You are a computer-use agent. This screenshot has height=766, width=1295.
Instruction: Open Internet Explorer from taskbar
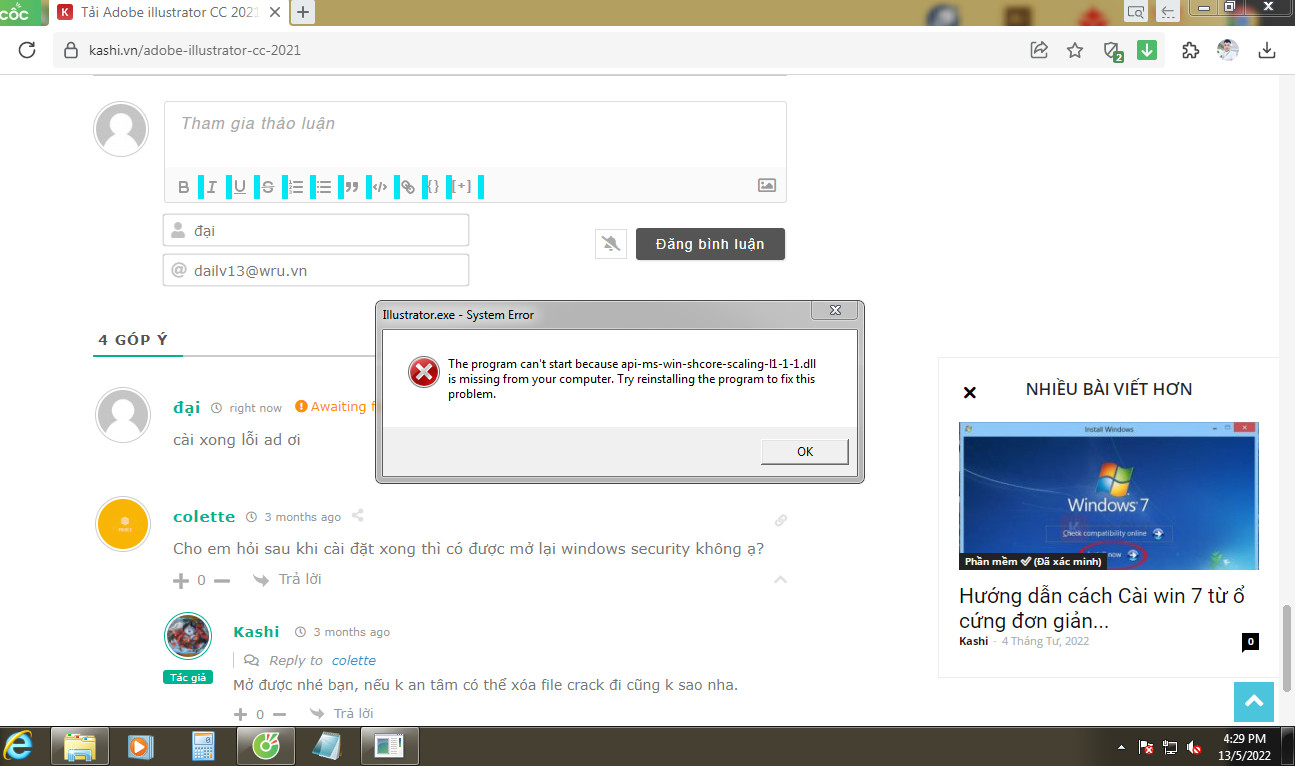19,746
